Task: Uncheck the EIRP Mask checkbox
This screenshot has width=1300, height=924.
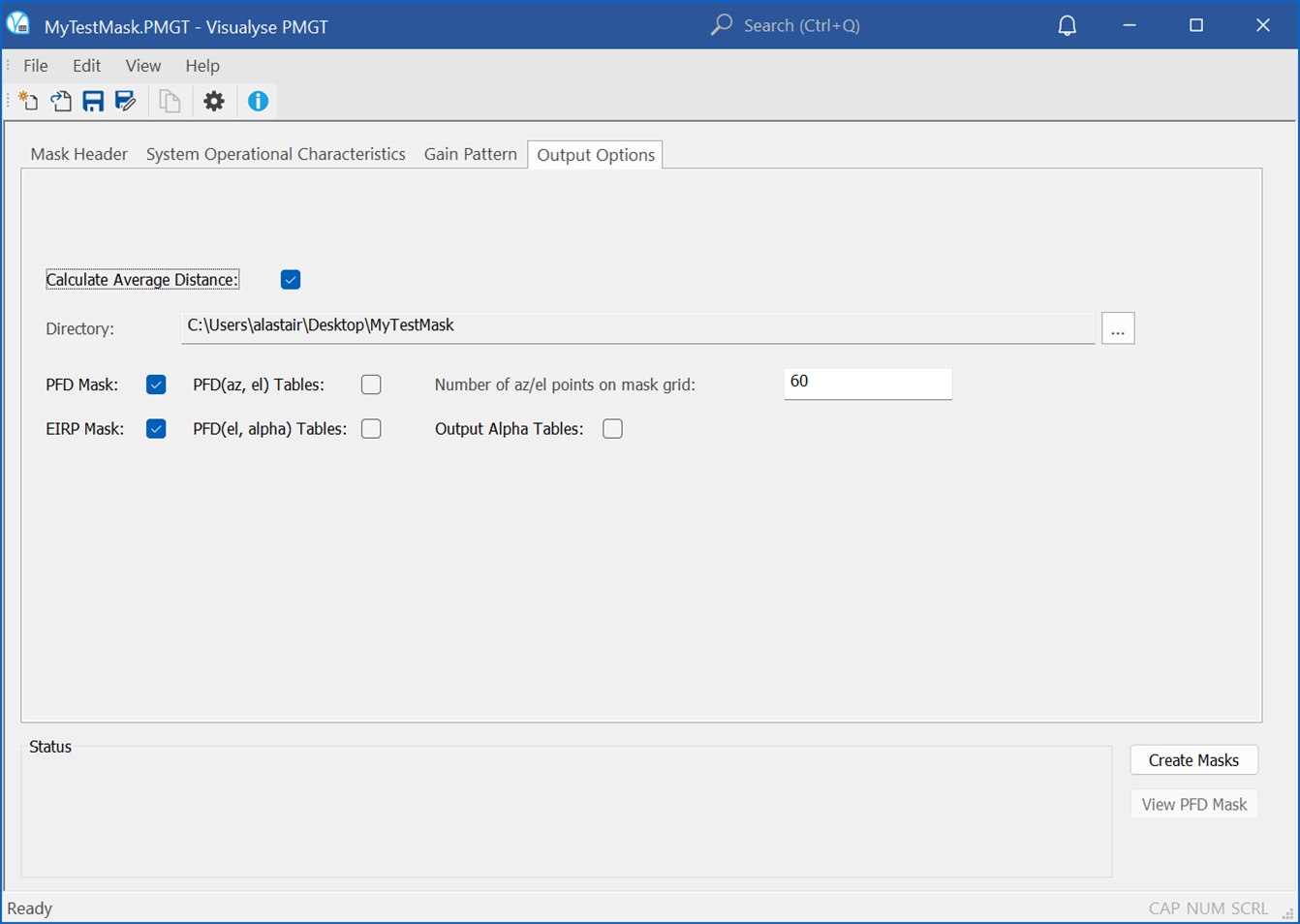Action: tap(156, 429)
